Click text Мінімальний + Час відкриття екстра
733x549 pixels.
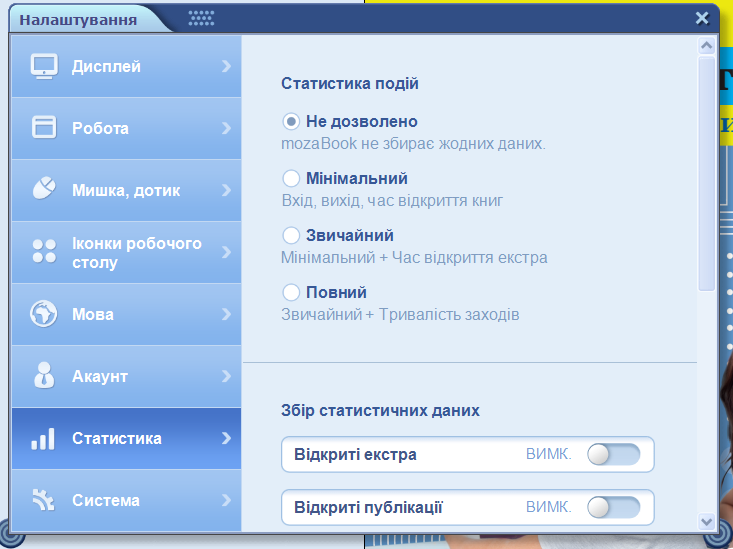click(x=414, y=258)
